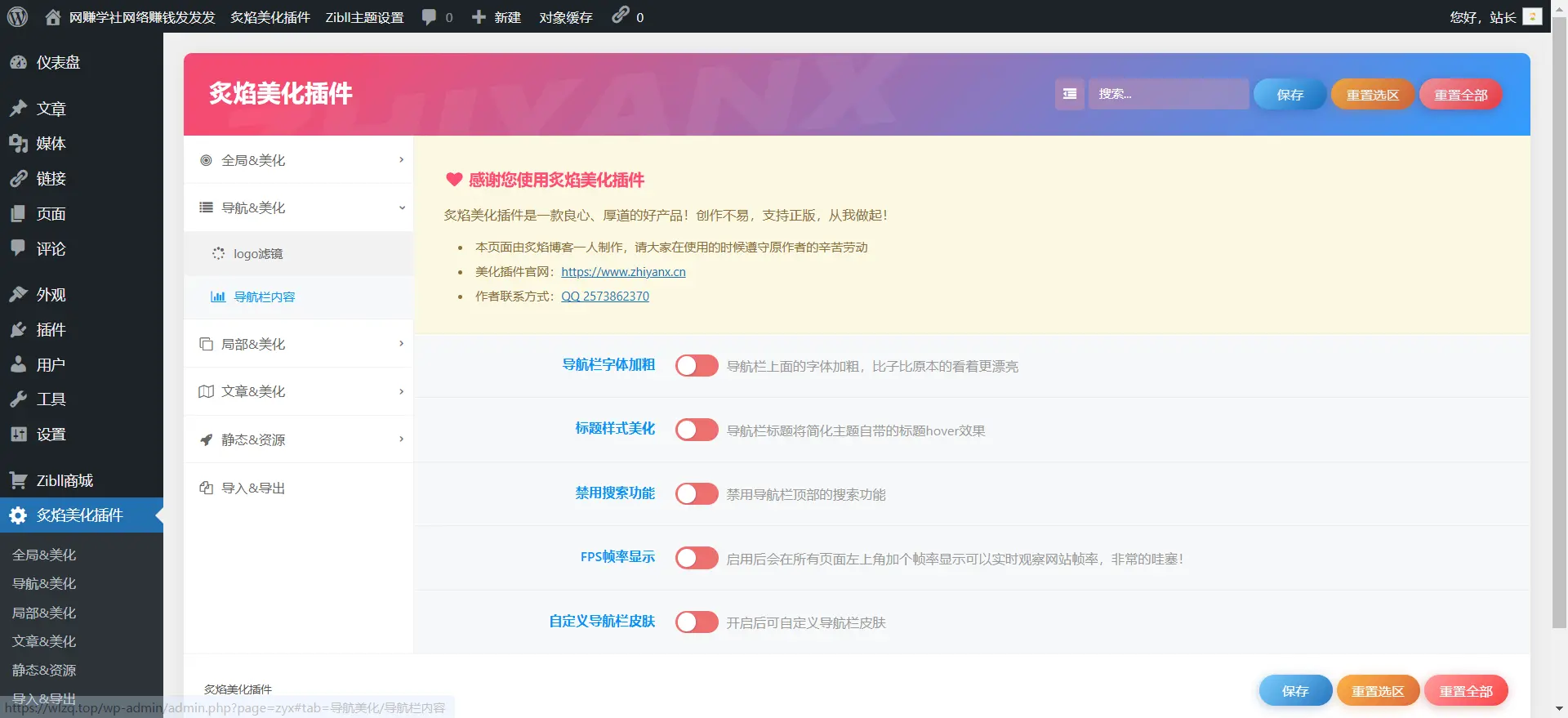
Task: Click the pin icon for 文章
Action: 18,109
